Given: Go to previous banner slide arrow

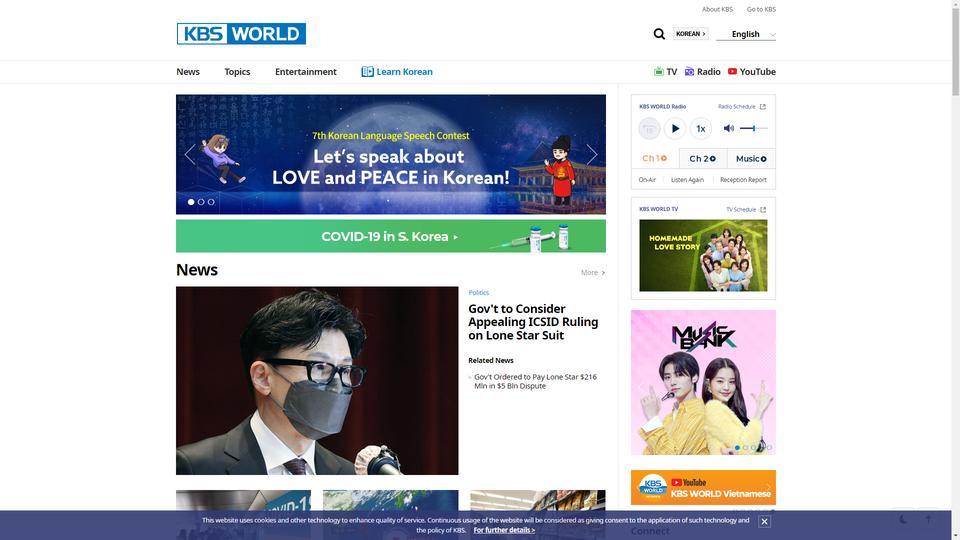Looking at the screenshot, I should (190, 154).
